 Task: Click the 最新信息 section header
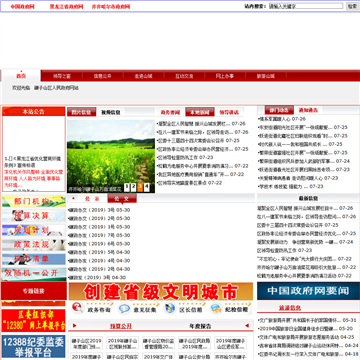point(308,198)
